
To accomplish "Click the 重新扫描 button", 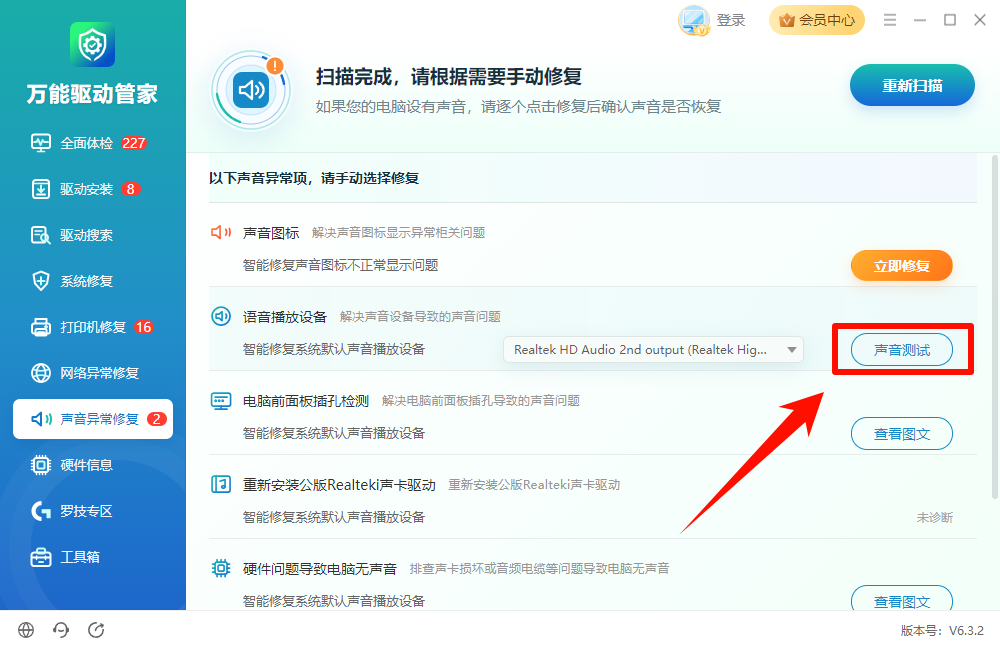I will click(x=912, y=85).
